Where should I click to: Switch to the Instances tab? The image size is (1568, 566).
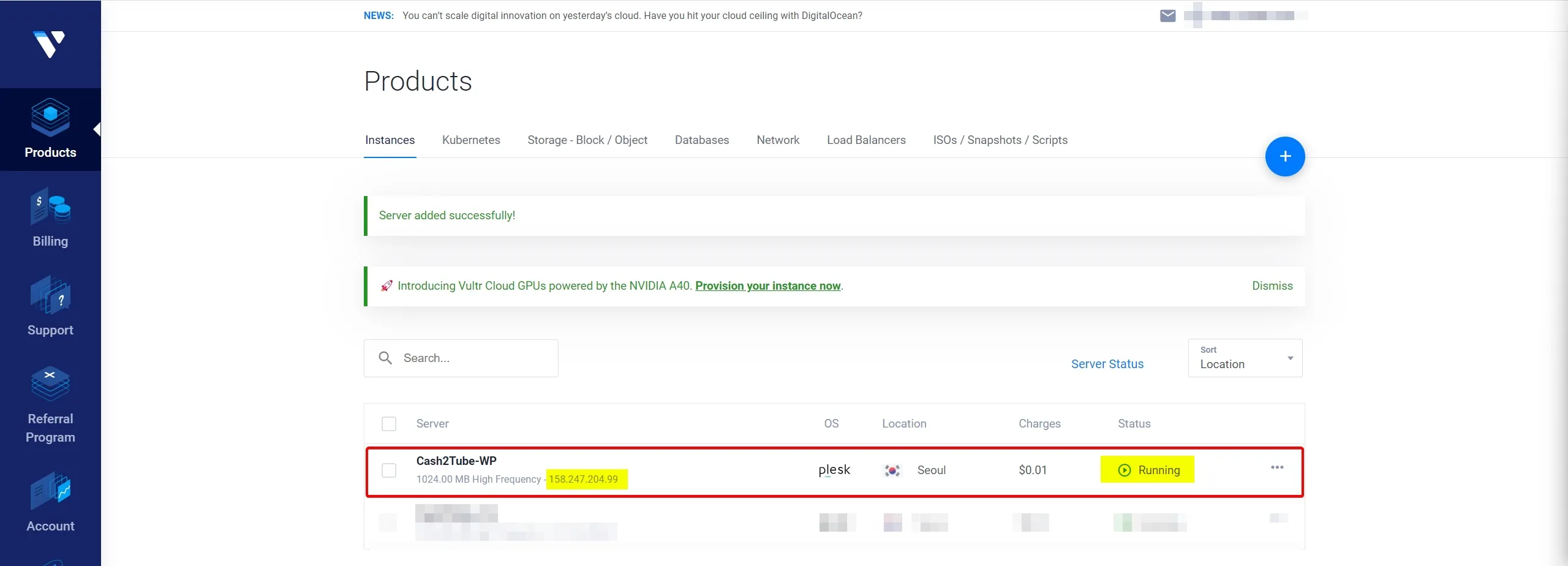390,140
